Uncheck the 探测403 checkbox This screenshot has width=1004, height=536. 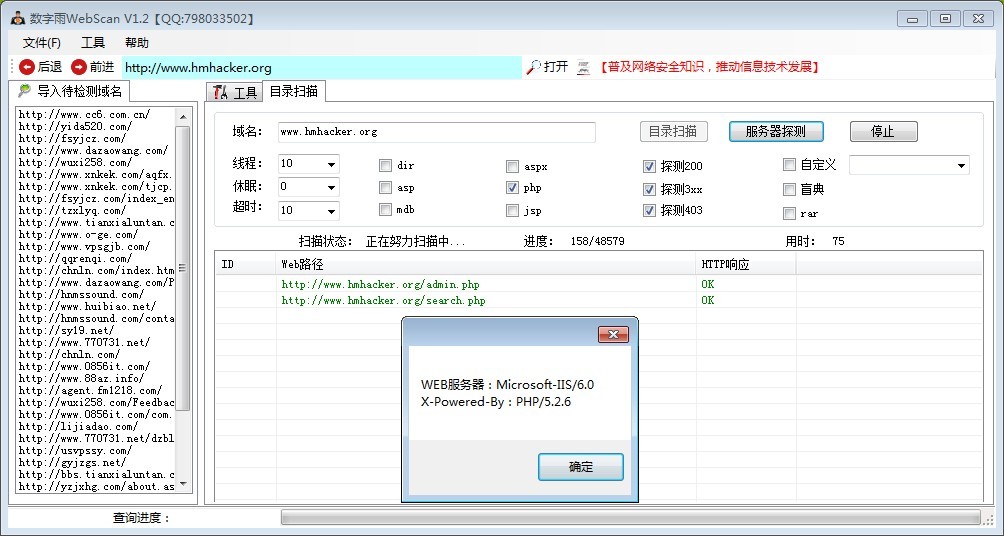click(x=649, y=210)
